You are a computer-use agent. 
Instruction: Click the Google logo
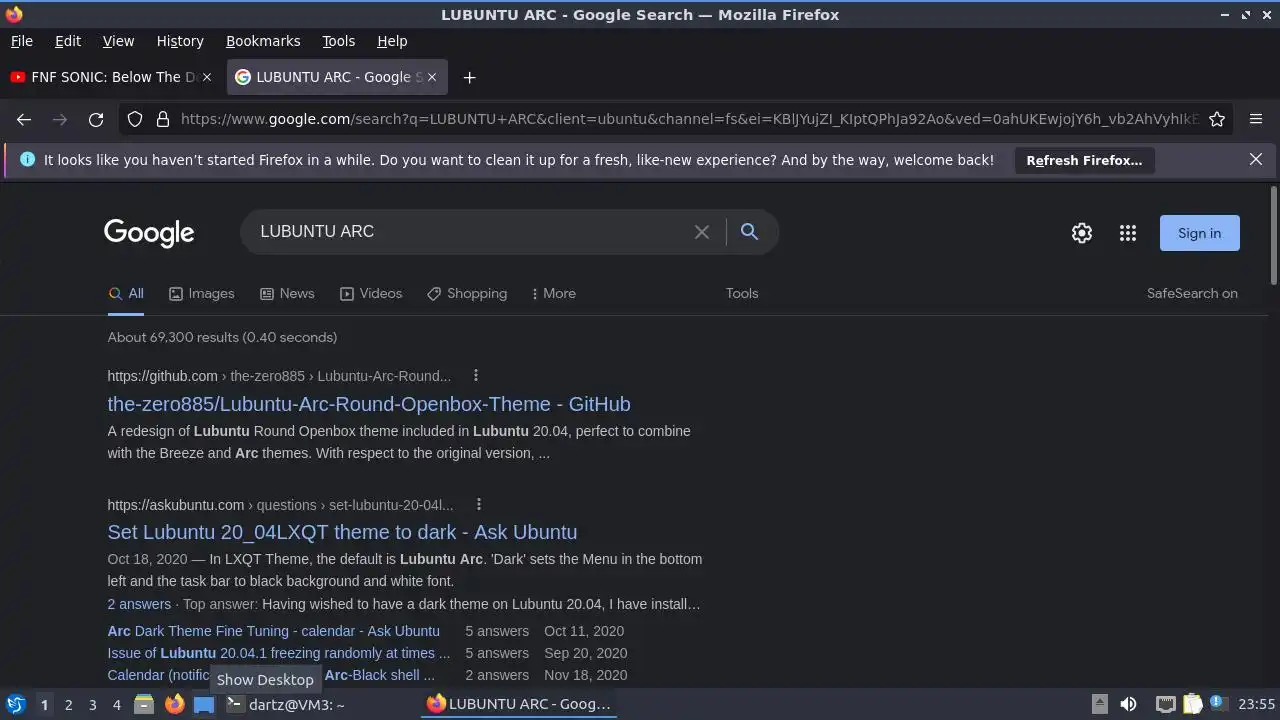pos(149,233)
